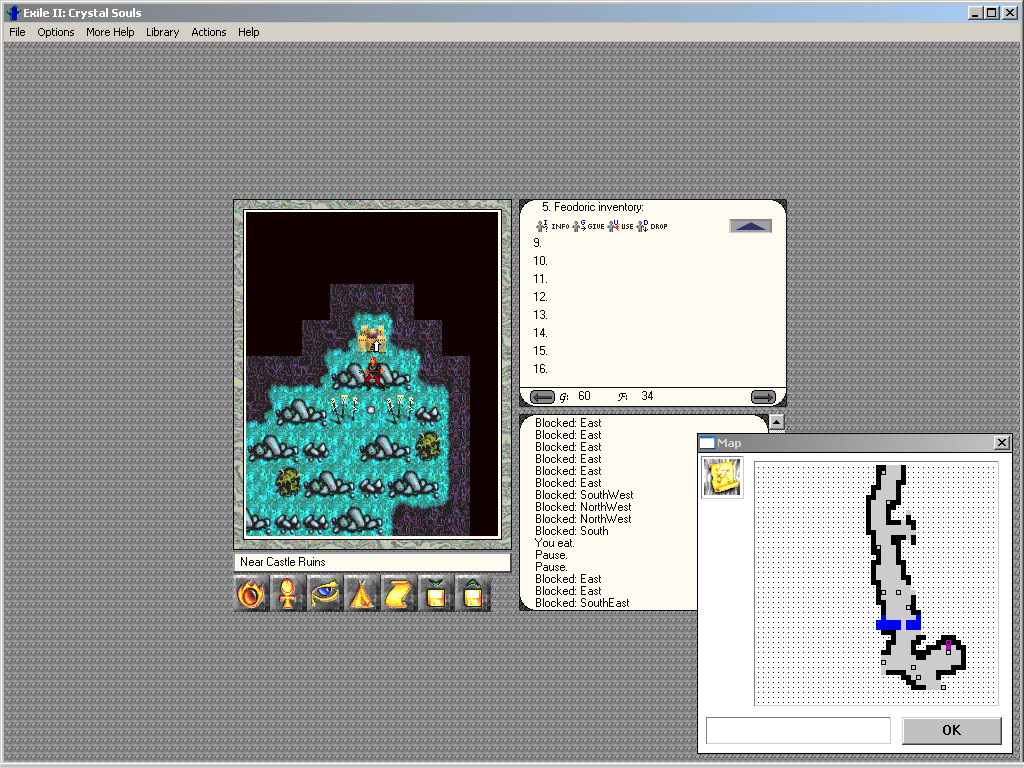Click the message log scroll-up arrow
Viewport: 1024px width, 768px height.
776,423
